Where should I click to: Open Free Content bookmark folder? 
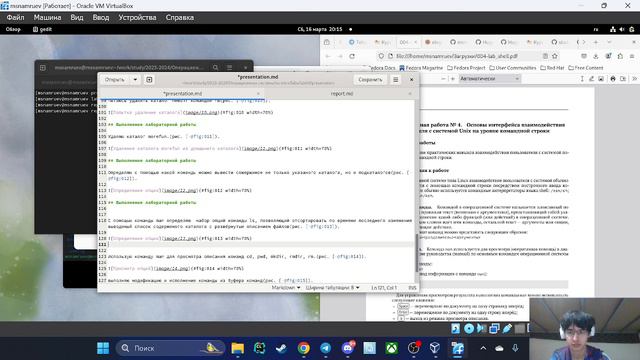click(x=586, y=68)
